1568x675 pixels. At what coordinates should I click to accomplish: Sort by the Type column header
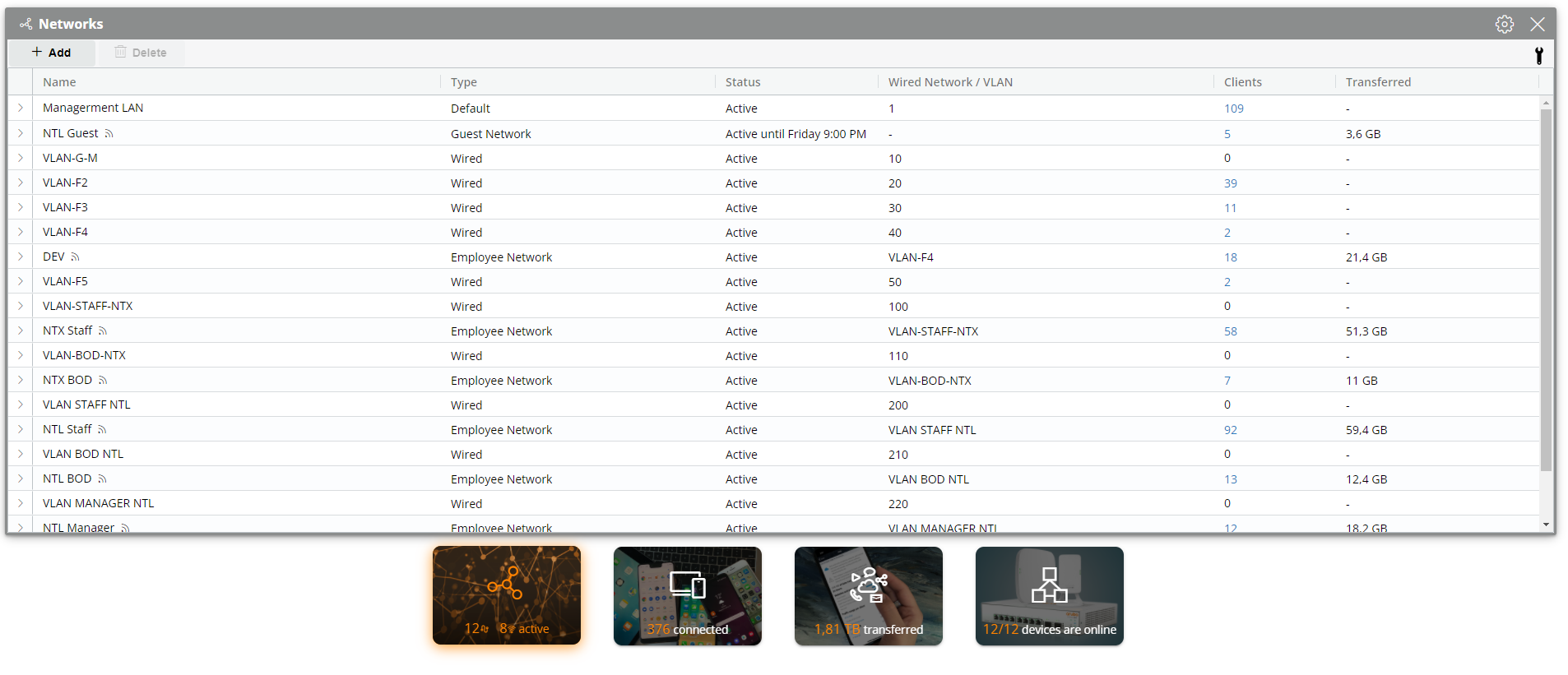click(464, 82)
